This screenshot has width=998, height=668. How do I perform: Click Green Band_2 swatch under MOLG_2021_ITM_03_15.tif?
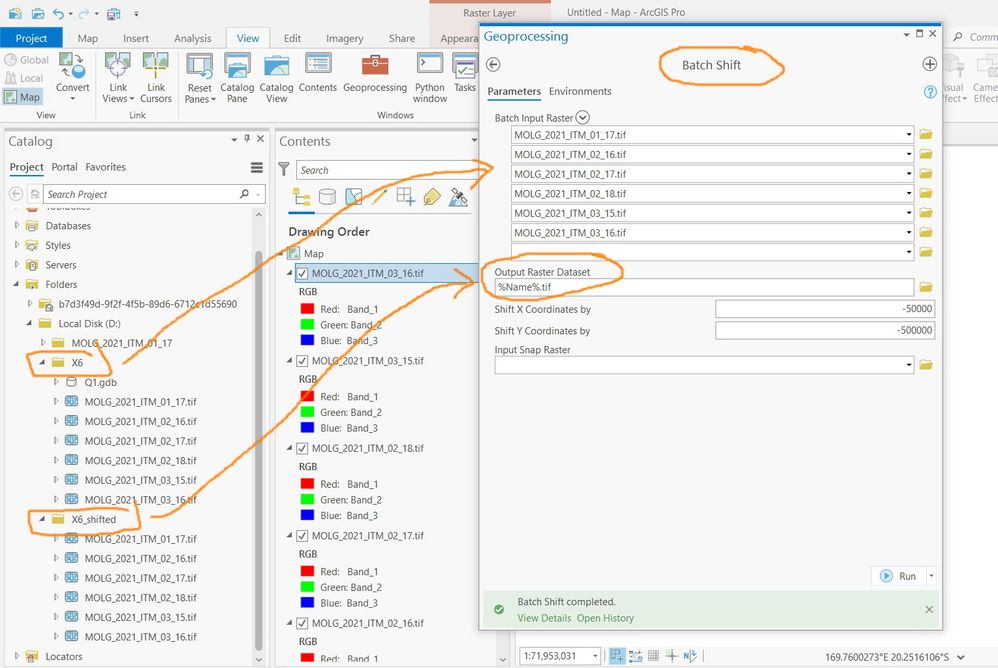307,412
